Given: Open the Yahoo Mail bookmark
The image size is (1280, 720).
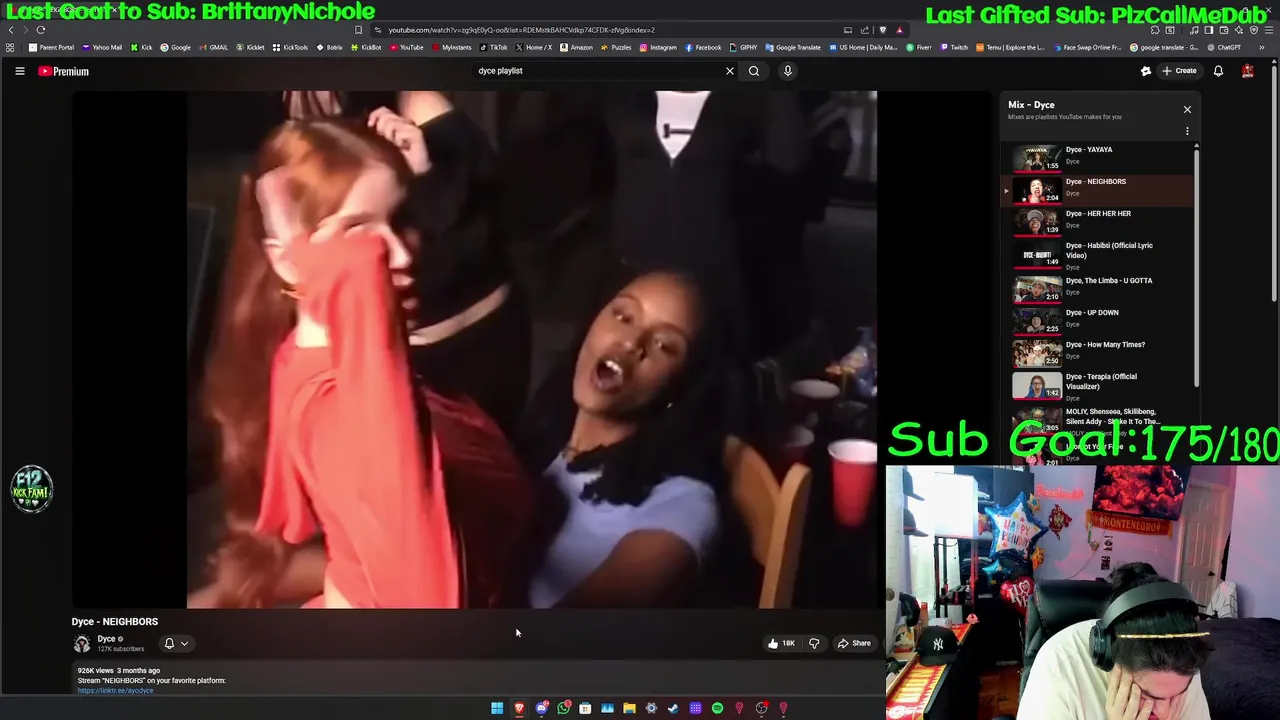Looking at the screenshot, I should (x=102, y=47).
